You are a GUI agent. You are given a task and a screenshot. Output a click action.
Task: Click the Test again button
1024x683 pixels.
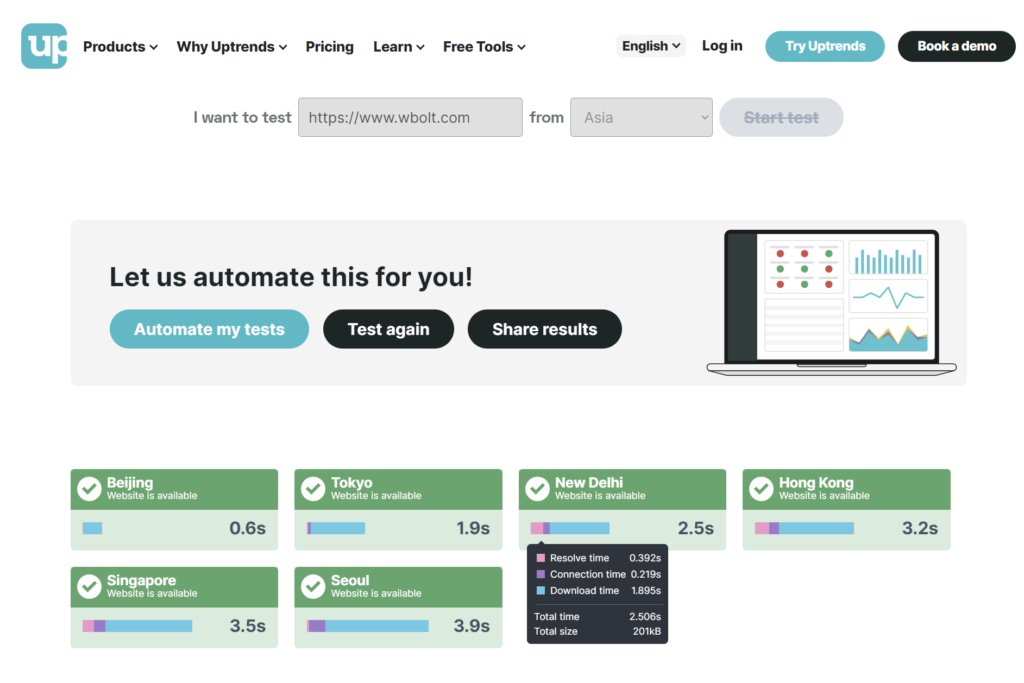[x=388, y=329]
